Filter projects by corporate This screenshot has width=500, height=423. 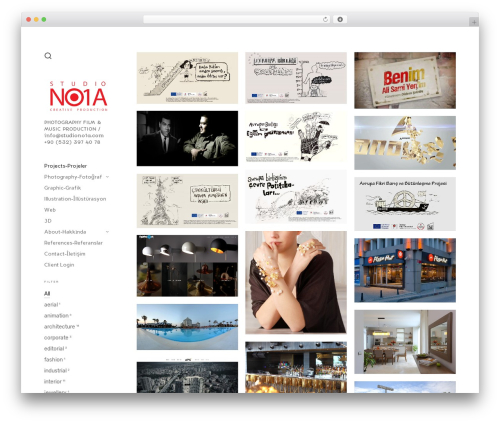pos(56,338)
